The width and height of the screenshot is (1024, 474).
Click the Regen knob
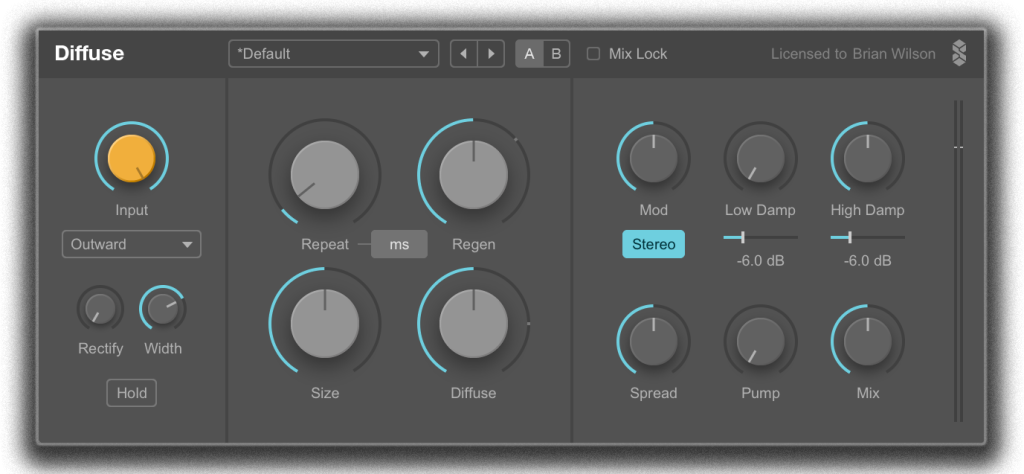(x=473, y=174)
